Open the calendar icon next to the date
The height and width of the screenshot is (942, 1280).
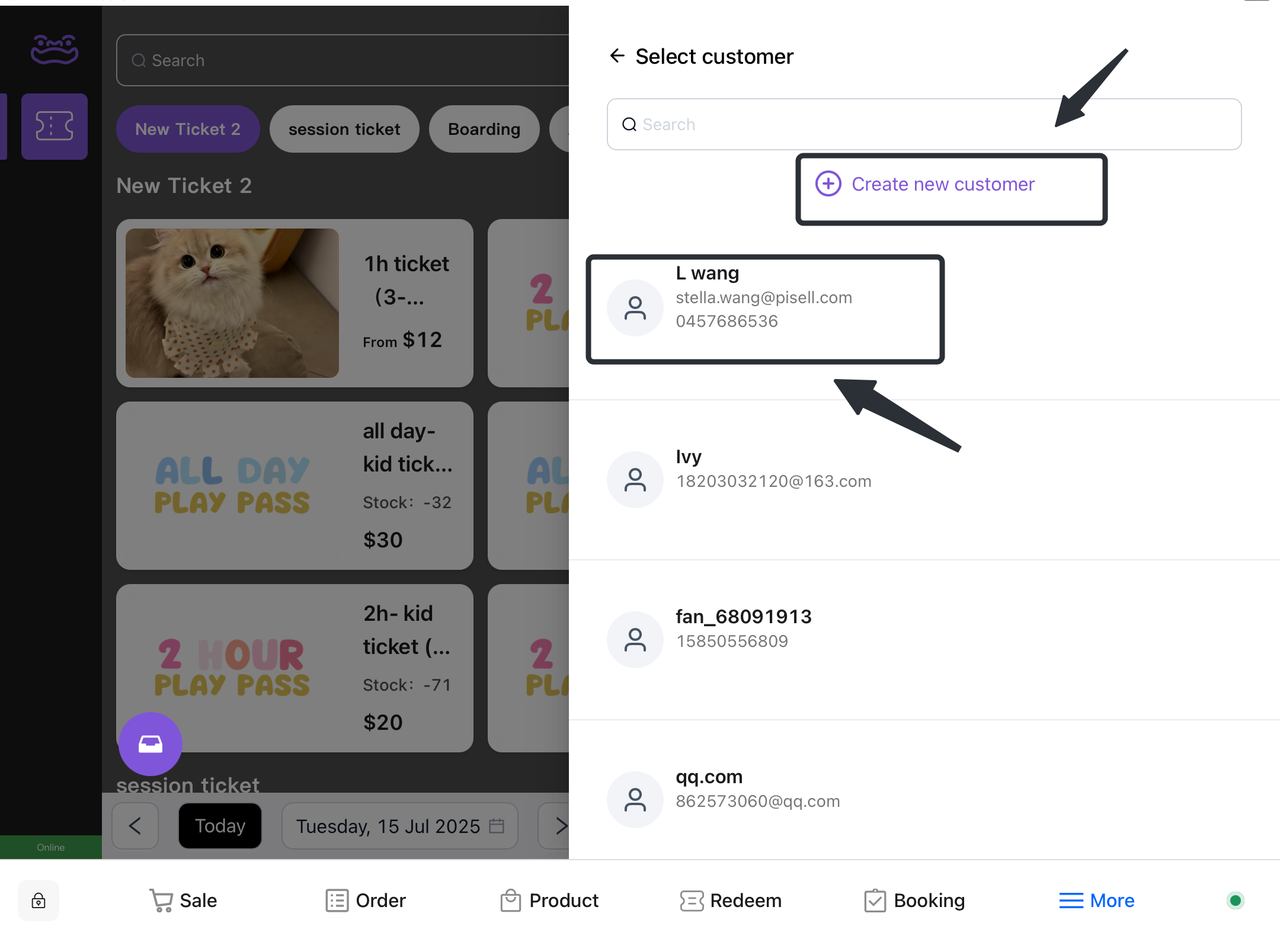tap(497, 826)
